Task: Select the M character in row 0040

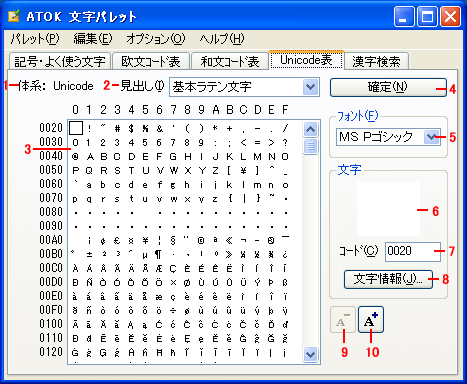Action: pos(257,156)
